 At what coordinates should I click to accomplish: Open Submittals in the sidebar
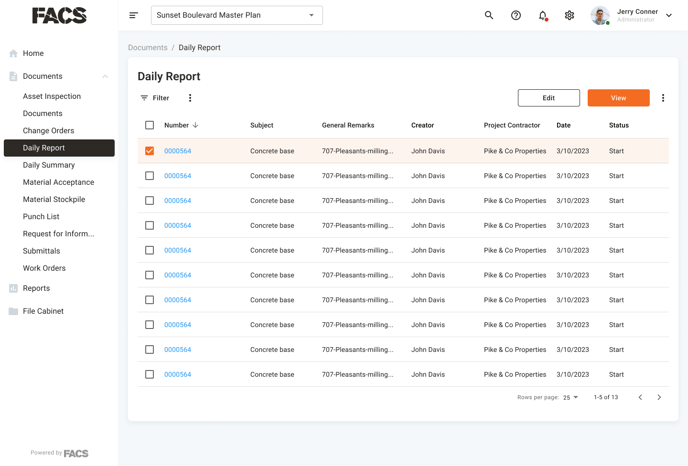[41, 251]
